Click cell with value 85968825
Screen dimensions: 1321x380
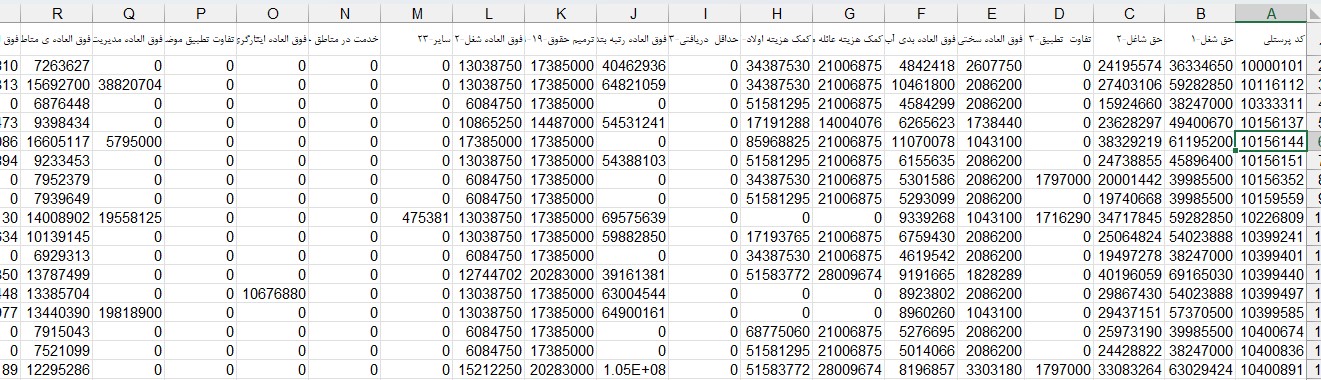[x=777, y=142]
